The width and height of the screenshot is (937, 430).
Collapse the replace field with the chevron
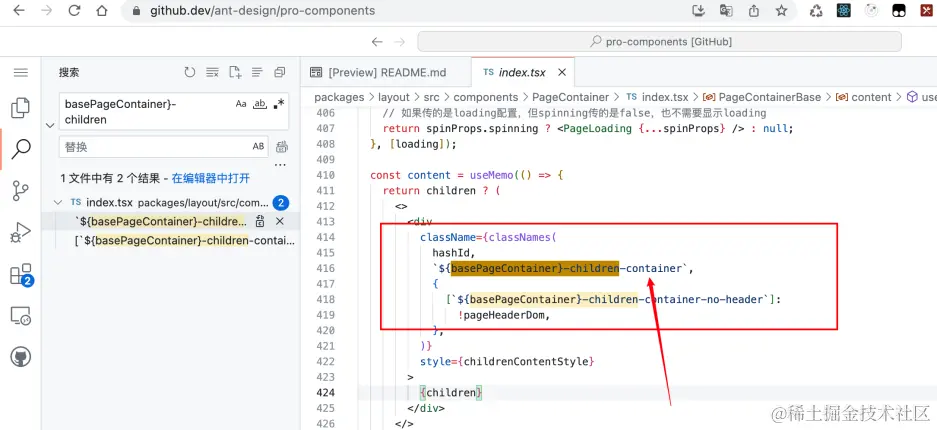pos(50,125)
